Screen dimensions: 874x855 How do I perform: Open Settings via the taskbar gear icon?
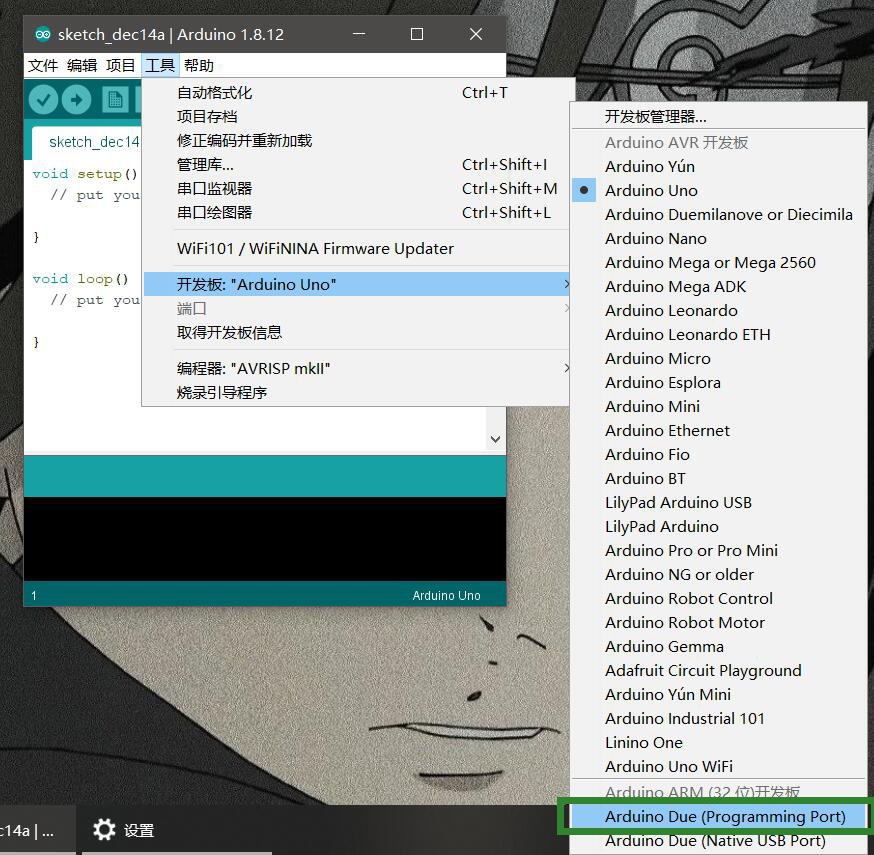pyautogui.click(x=104, y=829)
